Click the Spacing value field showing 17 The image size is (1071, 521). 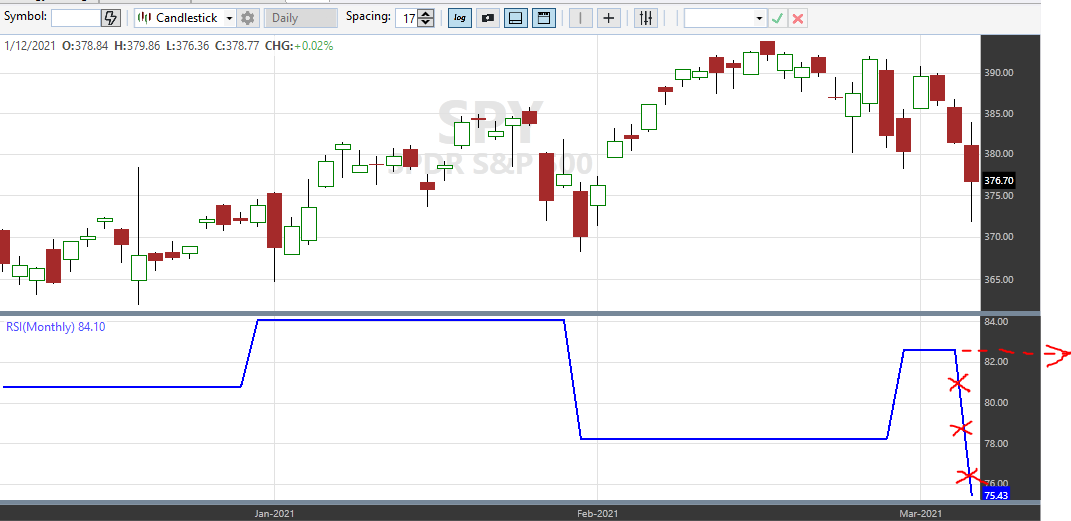(x=406, y=18)
